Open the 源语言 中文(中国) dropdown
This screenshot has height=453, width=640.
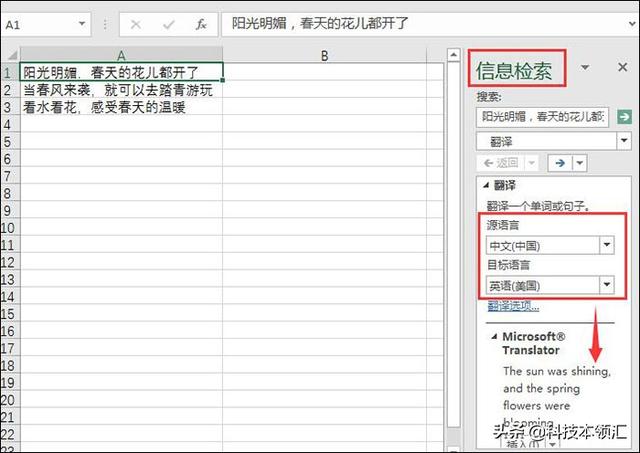tap(607, 245)
